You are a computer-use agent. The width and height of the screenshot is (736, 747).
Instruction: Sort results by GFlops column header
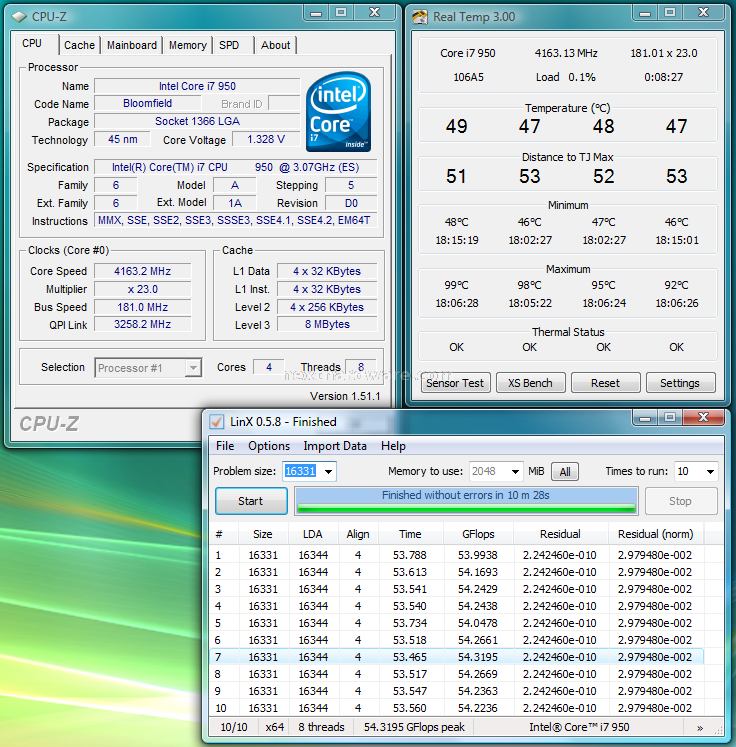click(x=478, y=534)
